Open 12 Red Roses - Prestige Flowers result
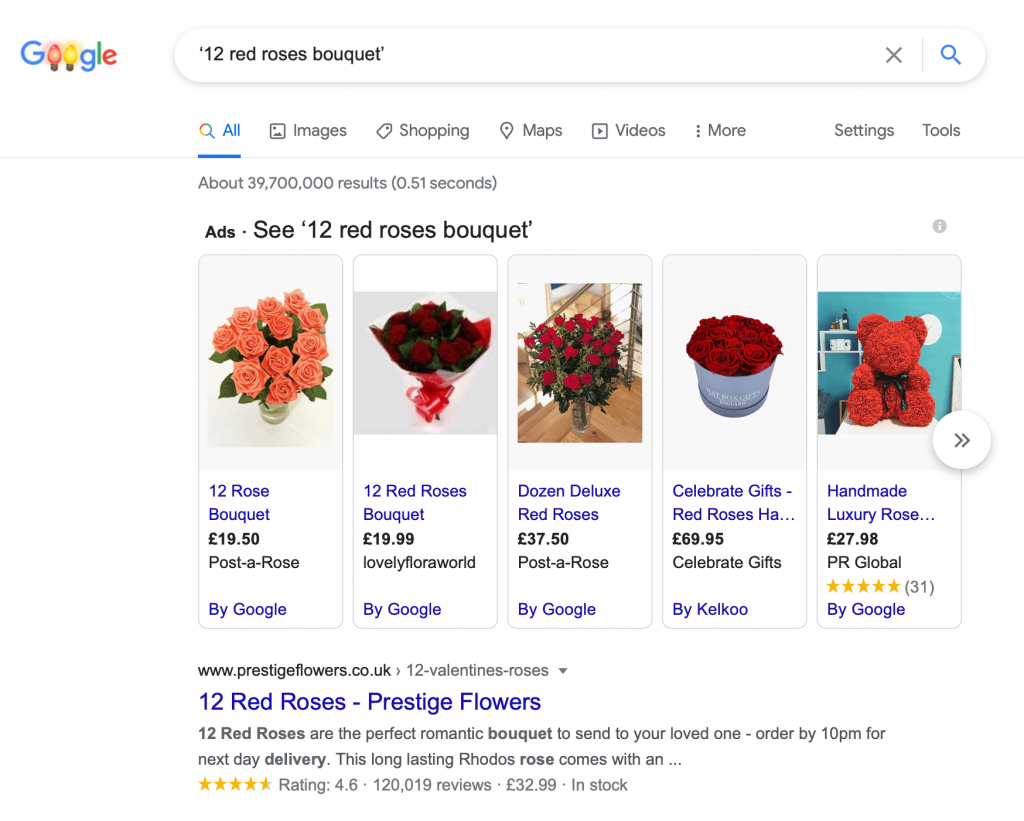The height and width of the screenshot is (821, 1024). [x=370, y=701]
